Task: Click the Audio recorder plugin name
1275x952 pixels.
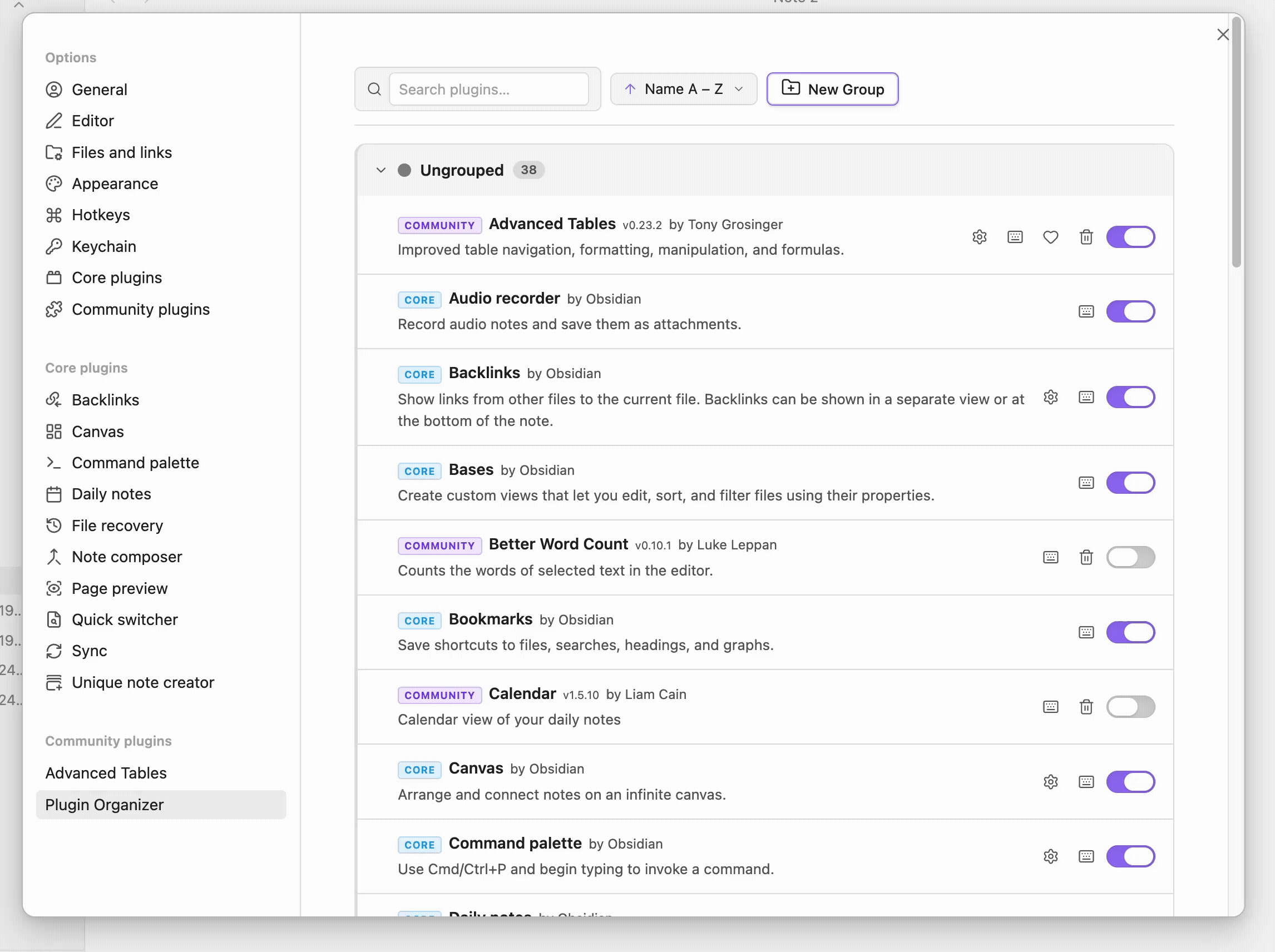Action: click(505, 299)
